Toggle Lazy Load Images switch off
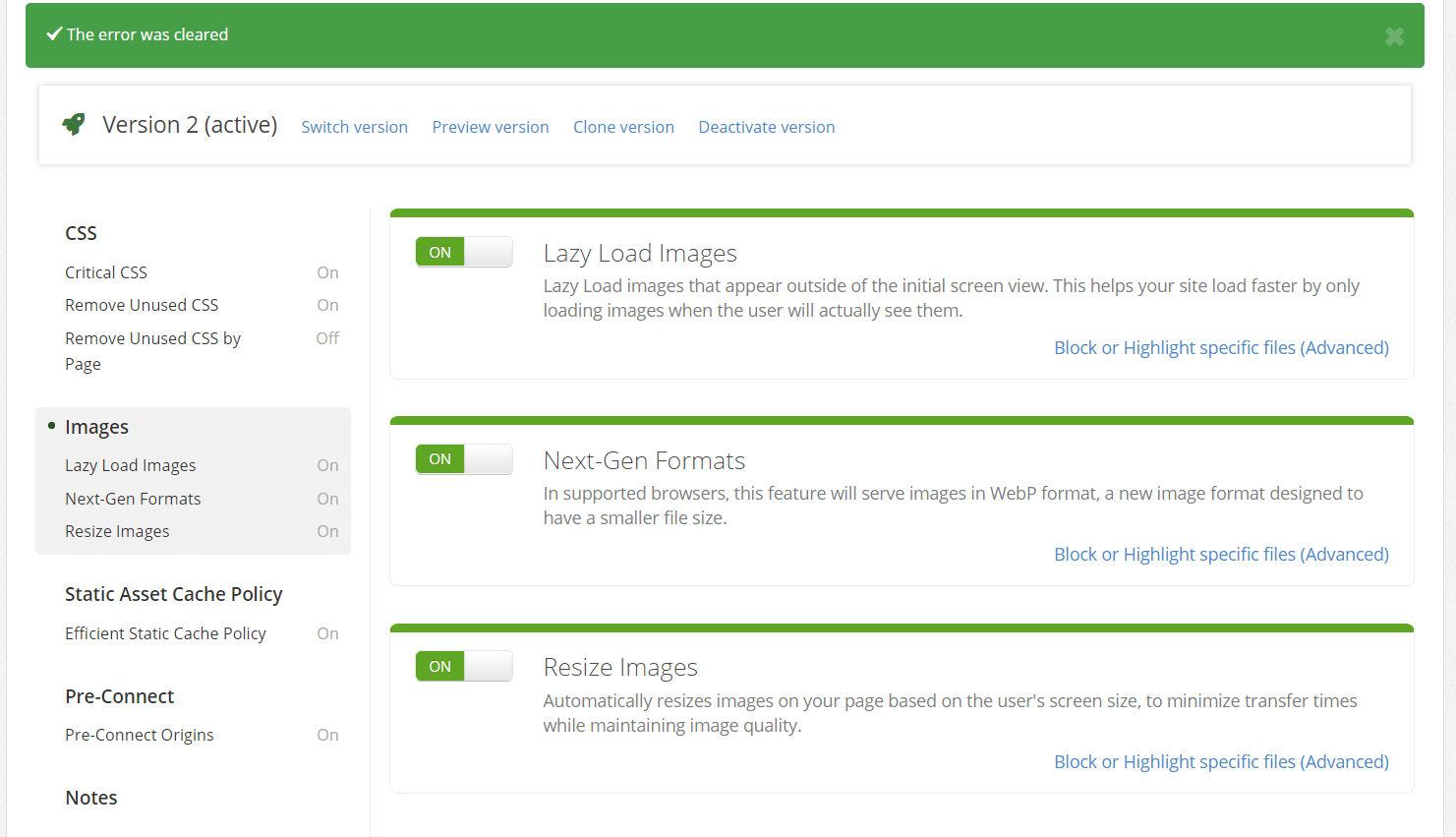Viewport: 1456px width, 837px height. (x=463, y=253)
